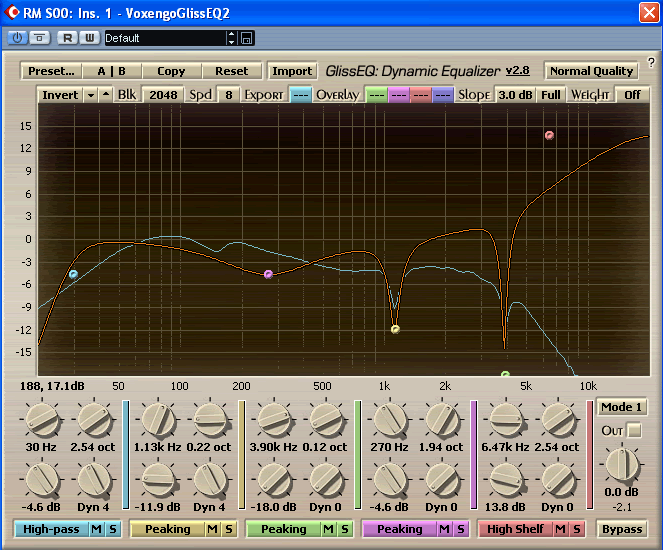Viewport: 663px width, 550px height.
Task: Click the 1.94 oct bandwidth knob
Action: pos(442,420)
